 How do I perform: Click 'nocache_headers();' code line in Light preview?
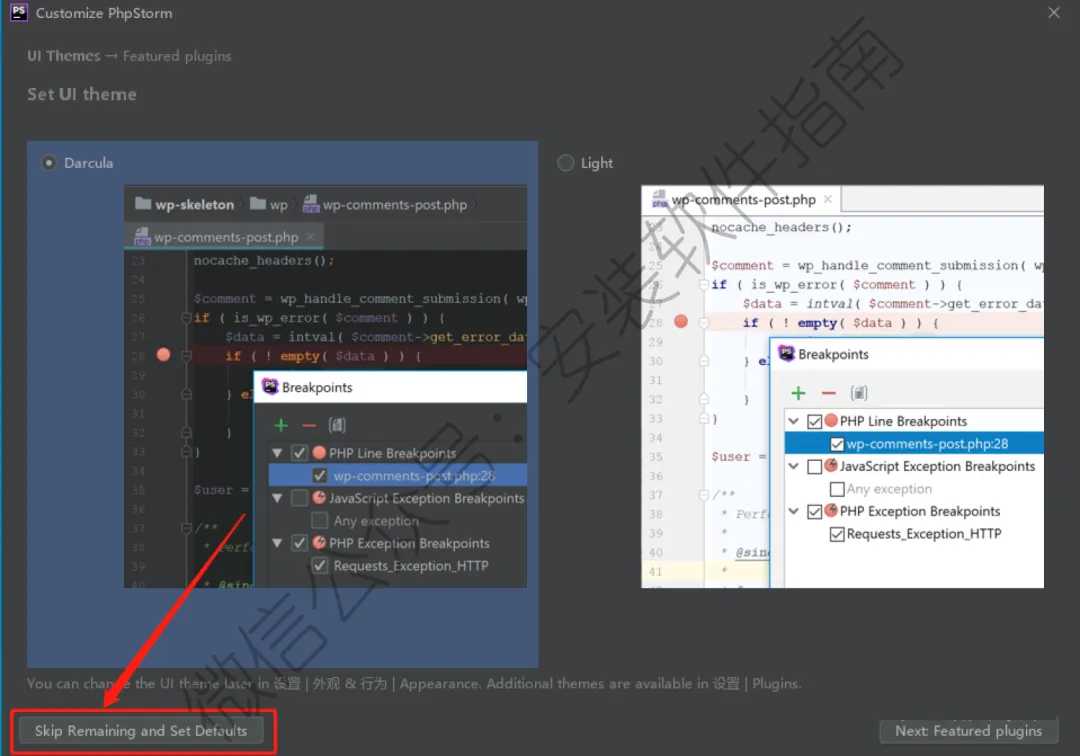(x=781, y=227)
